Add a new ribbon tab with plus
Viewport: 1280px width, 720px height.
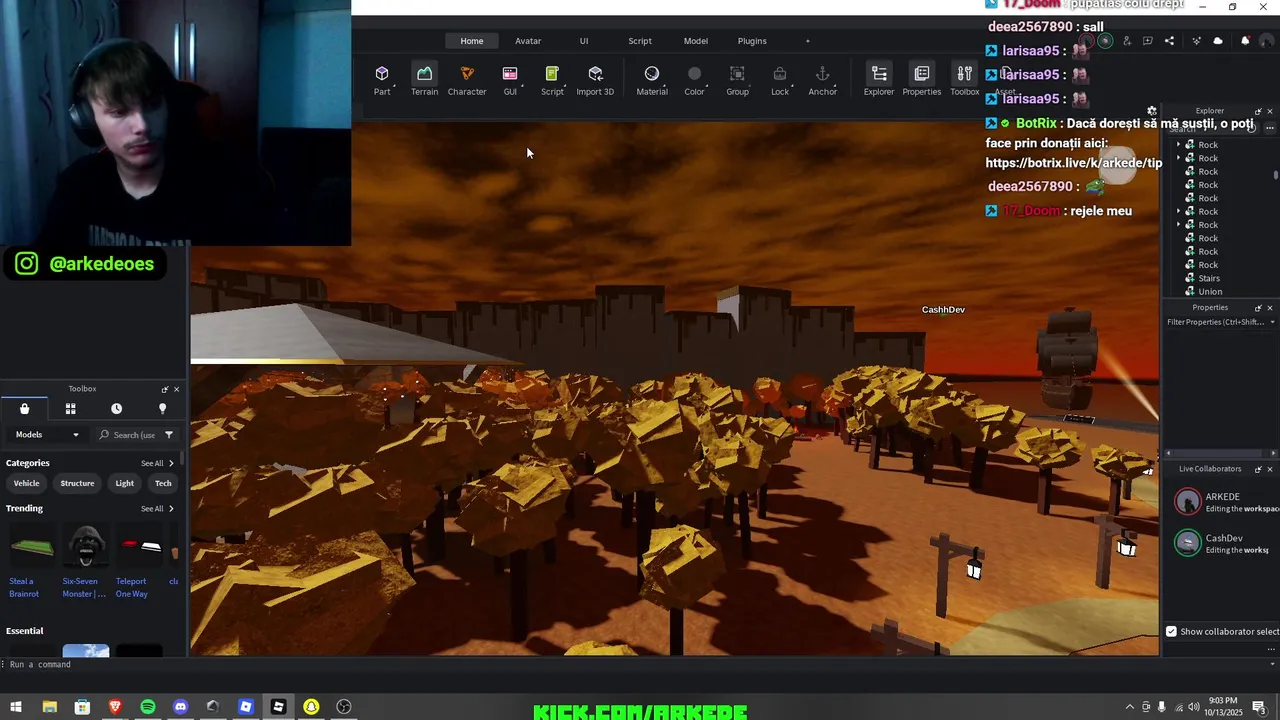pyautogui.click(x=808, y=41)
